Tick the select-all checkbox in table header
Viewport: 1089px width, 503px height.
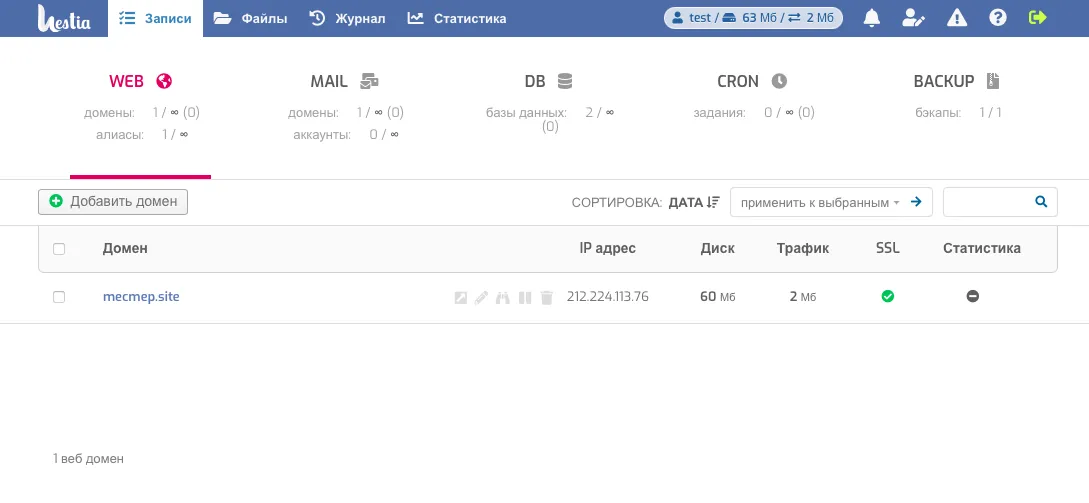pos(59,249)
